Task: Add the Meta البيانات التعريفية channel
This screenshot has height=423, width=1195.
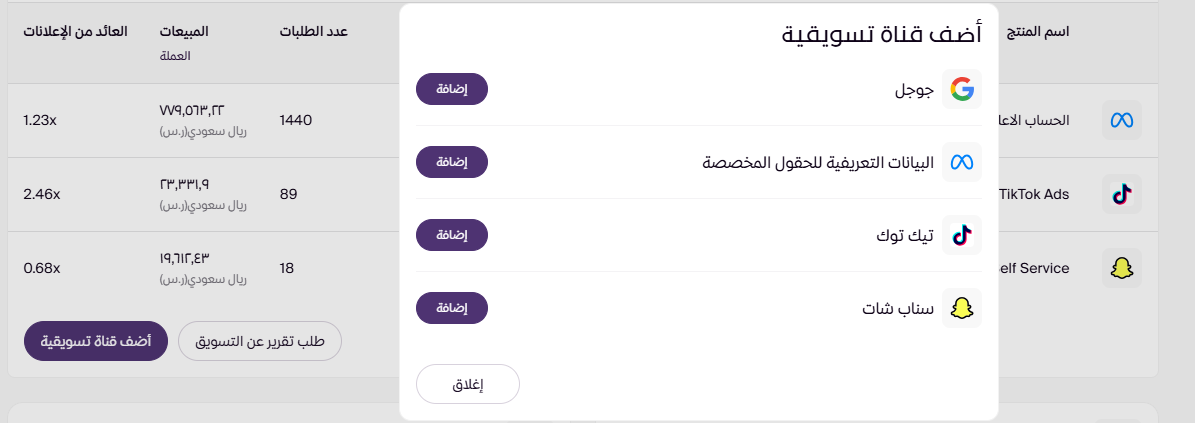Action: coord(452,162)
